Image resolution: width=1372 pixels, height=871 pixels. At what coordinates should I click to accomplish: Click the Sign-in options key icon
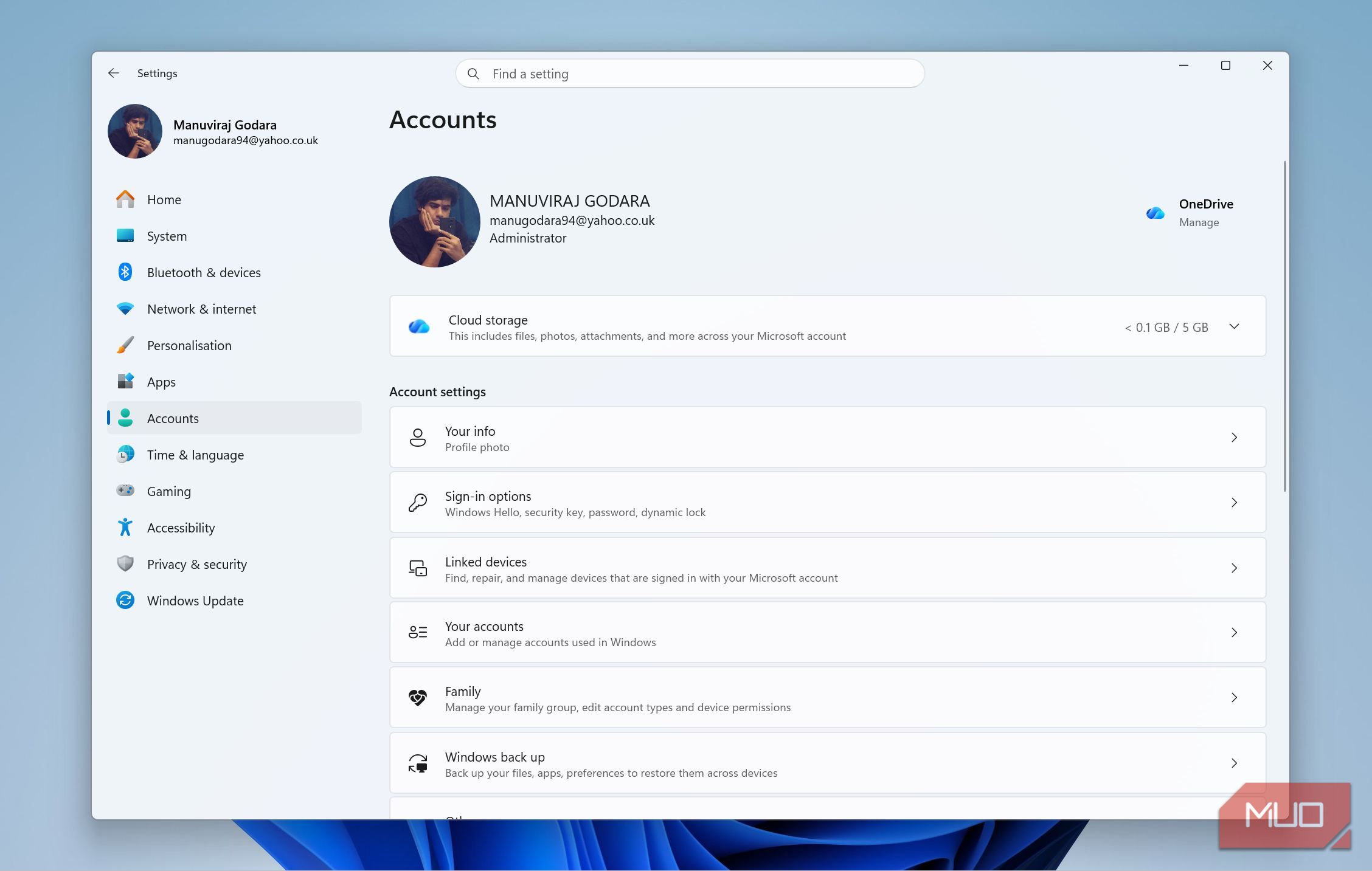(x=418, y=503)
